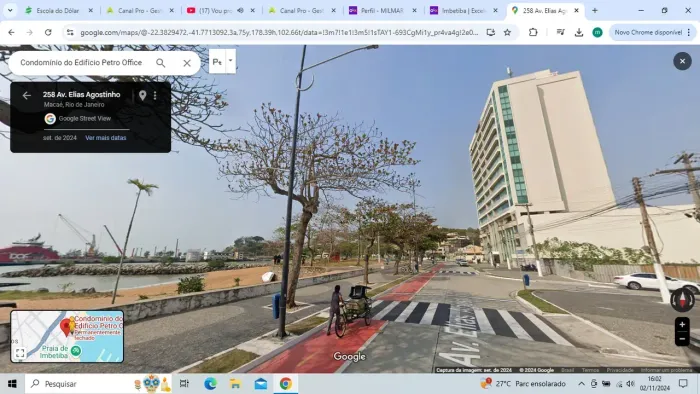The height and width of the screenshot is (394, 700).
Task: Clear the Maps search box text
Action: click(187, 63)
